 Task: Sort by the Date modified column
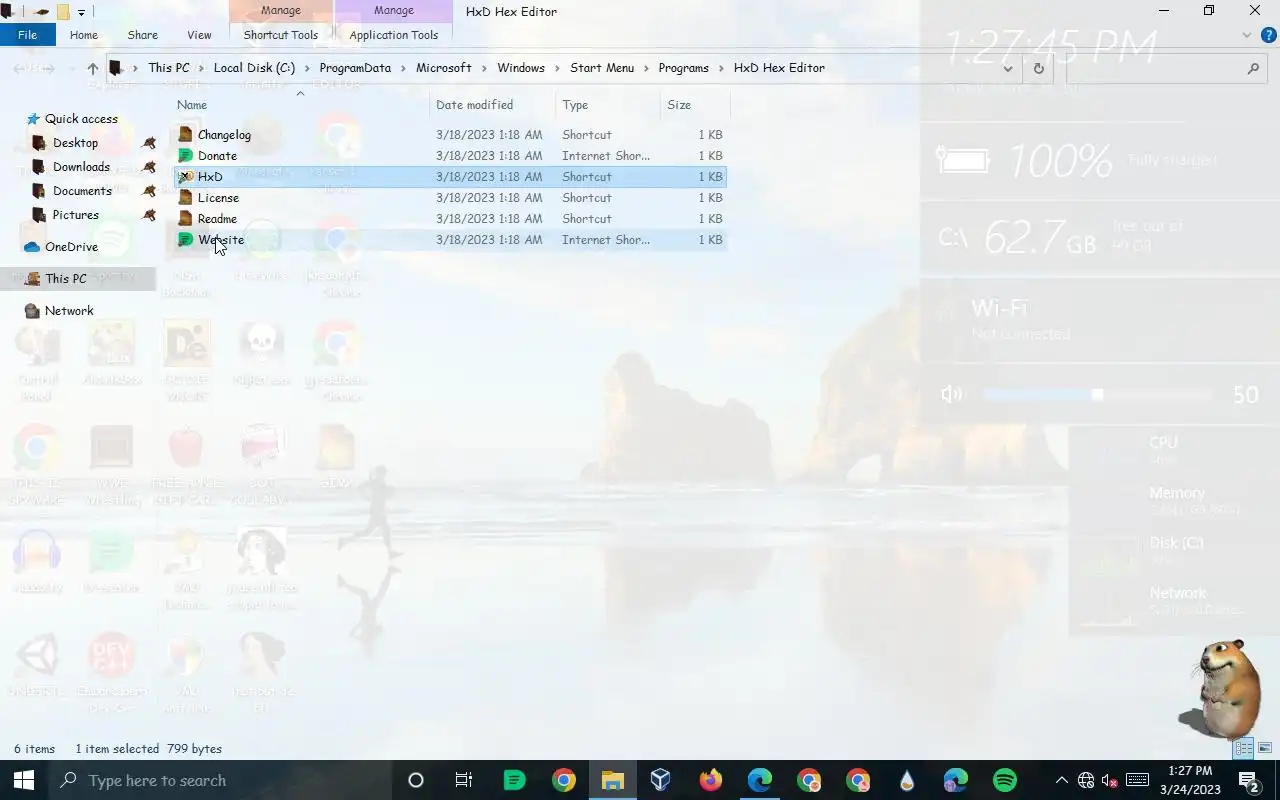click(x=474, y=105)
